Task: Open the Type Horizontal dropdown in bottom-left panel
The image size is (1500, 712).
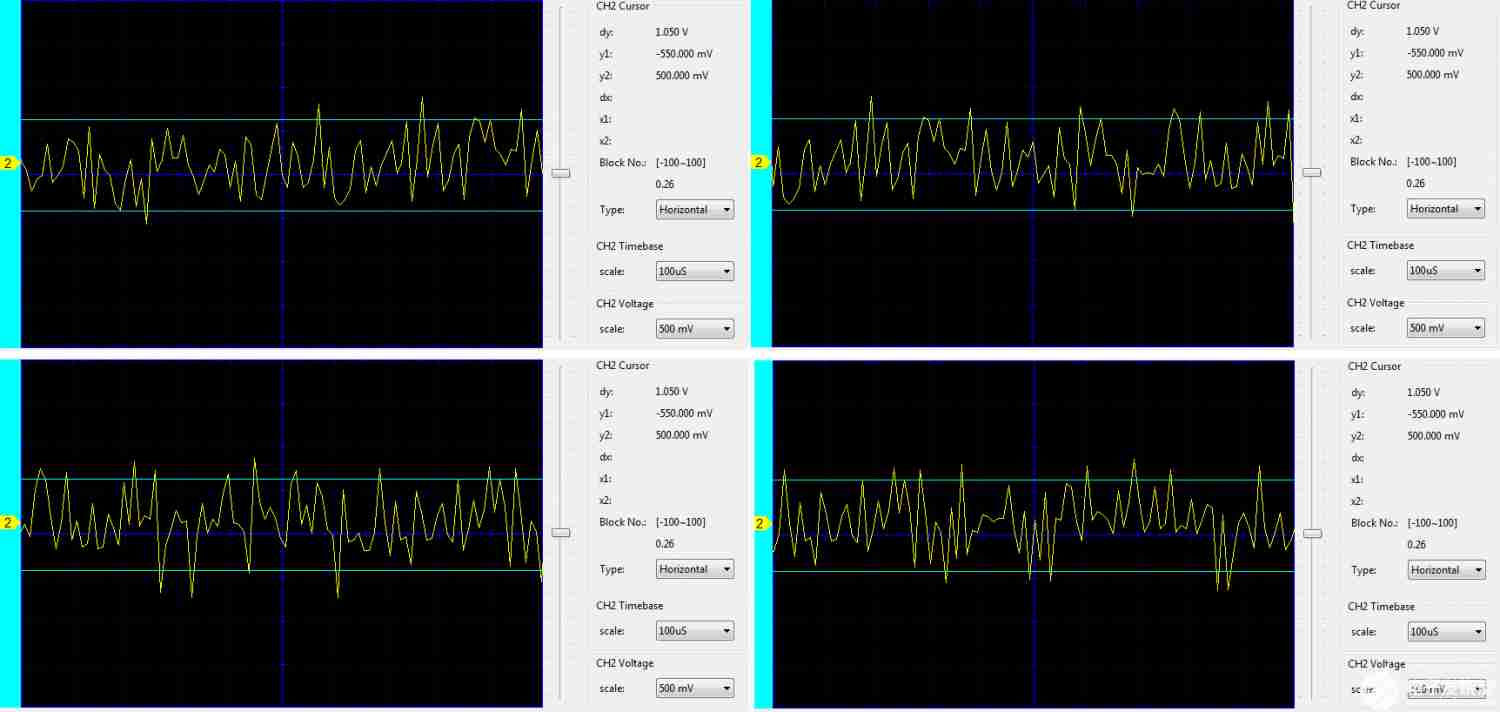Action: point(695,569)
